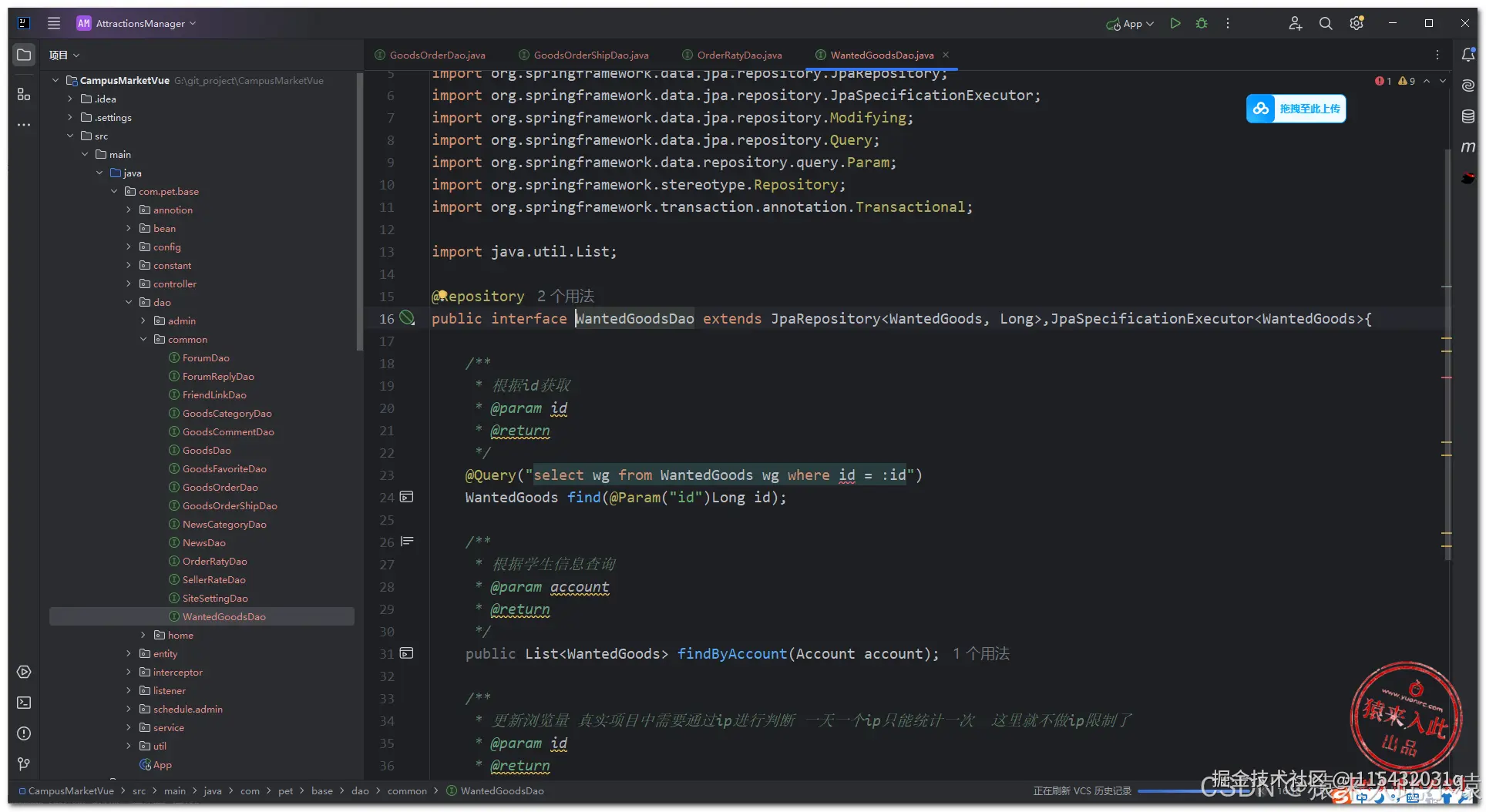The height and width of the screenshot is (812, 1486).
Task: Click the project tree vertical scrollbar
Action: (x=359, y=212)
